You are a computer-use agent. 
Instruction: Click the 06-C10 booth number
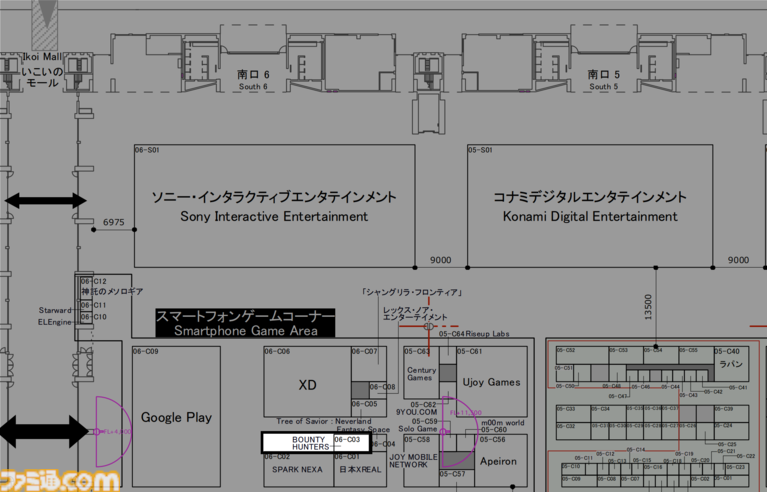coord(93,317)
